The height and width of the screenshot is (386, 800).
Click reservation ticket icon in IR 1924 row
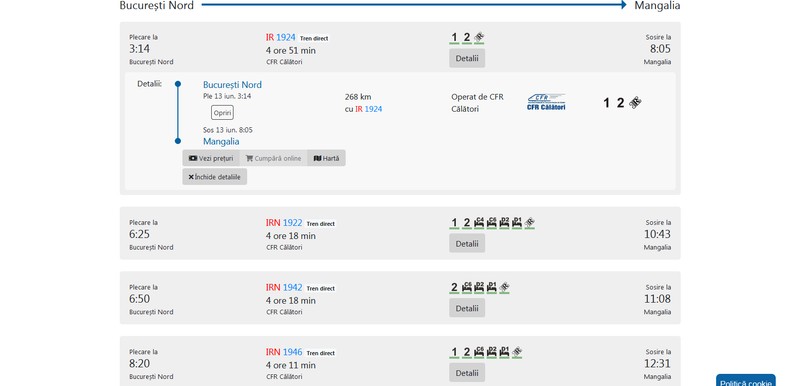(479, 37)
